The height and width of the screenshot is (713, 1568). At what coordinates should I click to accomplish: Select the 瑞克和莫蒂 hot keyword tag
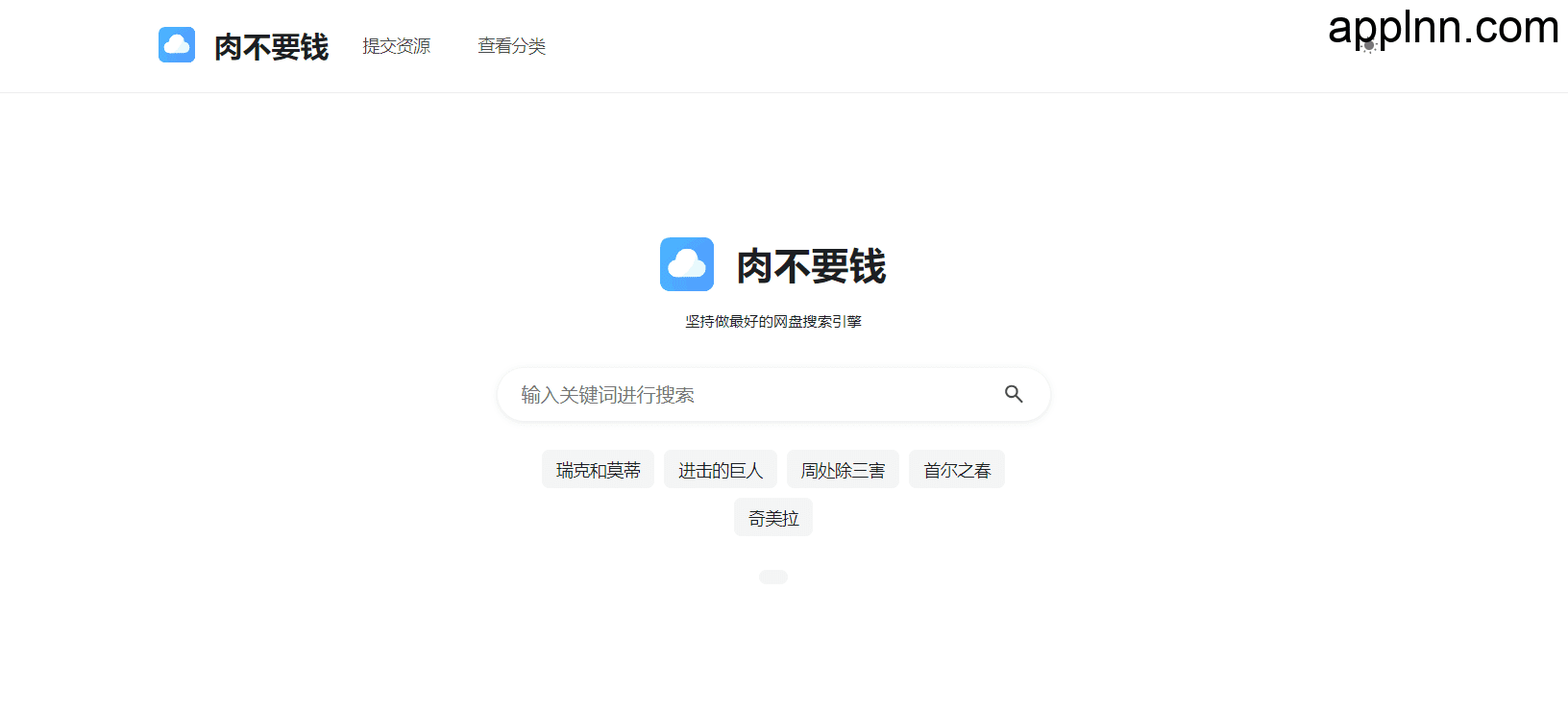tap(598, 470)
